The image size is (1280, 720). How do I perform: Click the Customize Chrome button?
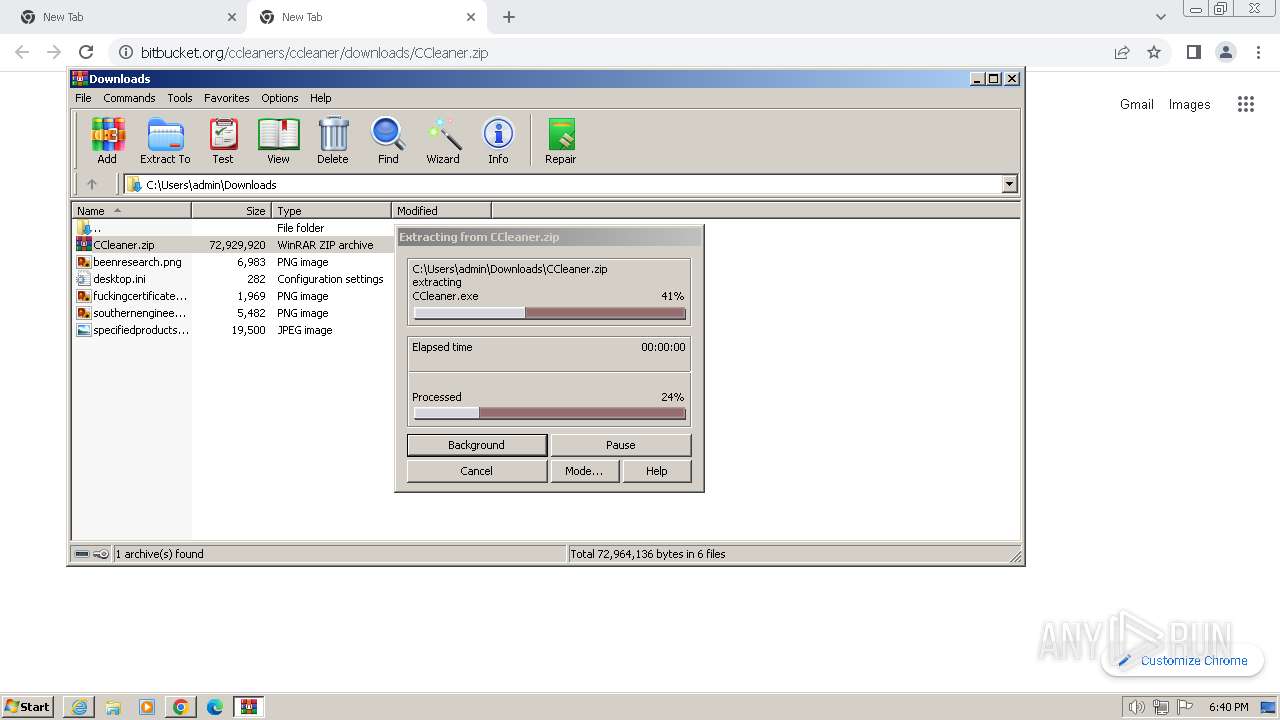click(x=1183, y=660)
